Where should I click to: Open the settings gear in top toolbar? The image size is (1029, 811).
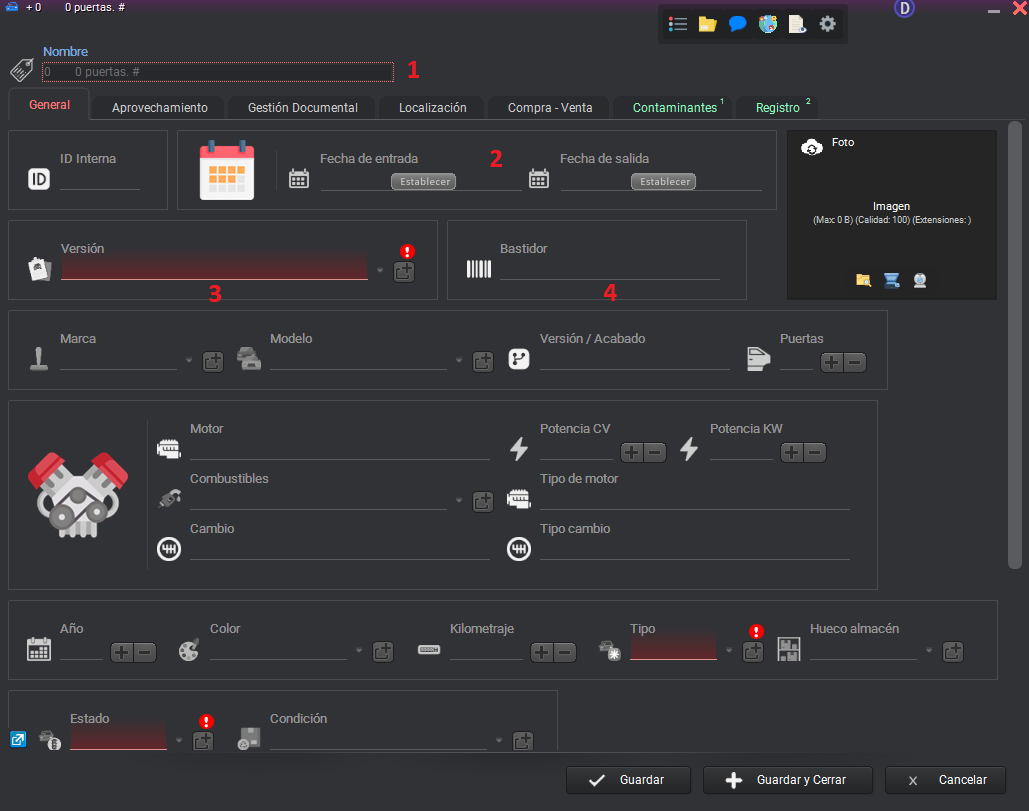(x=827, y=24)
